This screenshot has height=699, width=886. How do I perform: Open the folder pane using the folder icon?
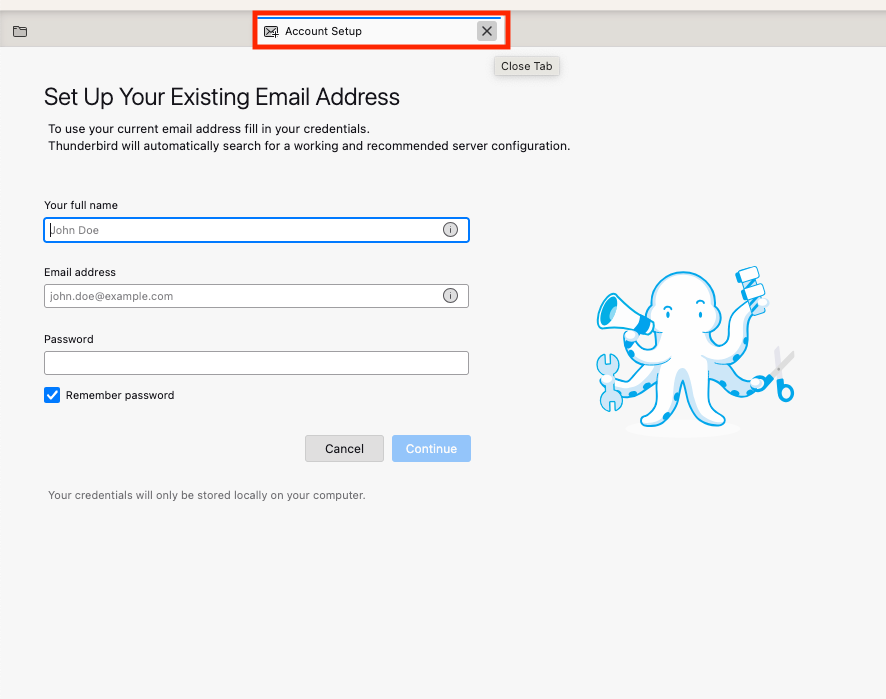tap(19, 31)
